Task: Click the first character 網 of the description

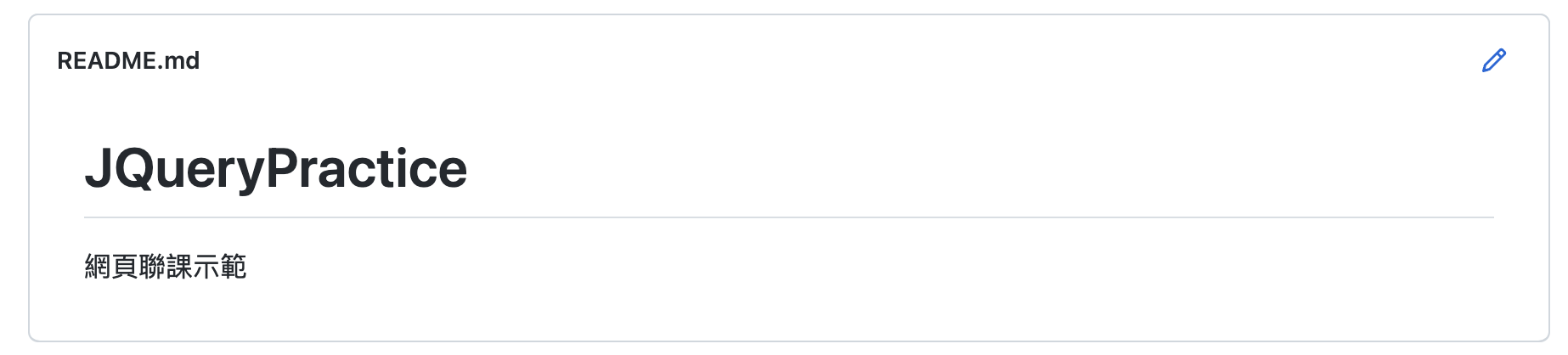Action: click(98, 267)
